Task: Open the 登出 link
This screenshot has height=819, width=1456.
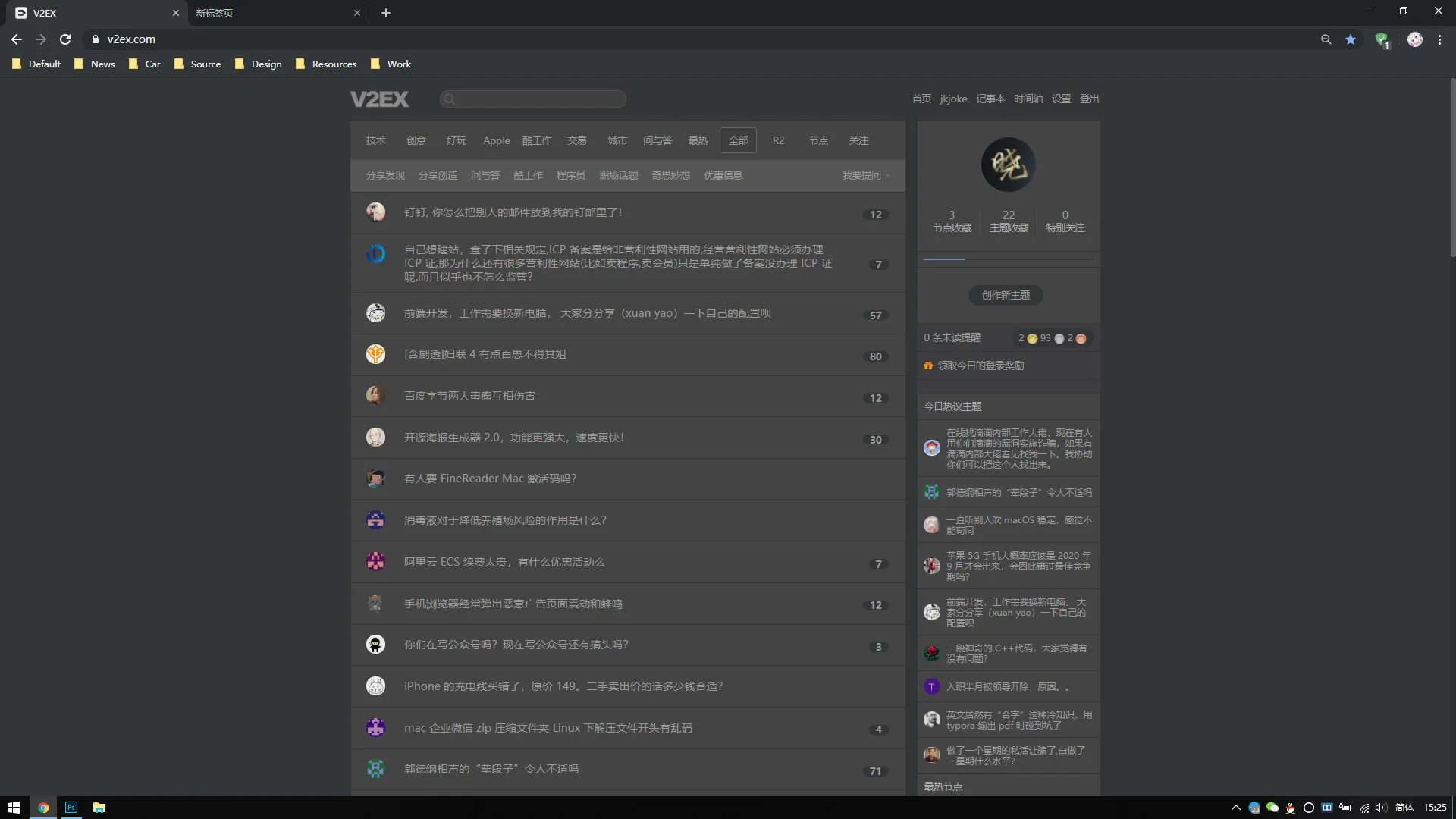Action: [x=1089, y=99]
